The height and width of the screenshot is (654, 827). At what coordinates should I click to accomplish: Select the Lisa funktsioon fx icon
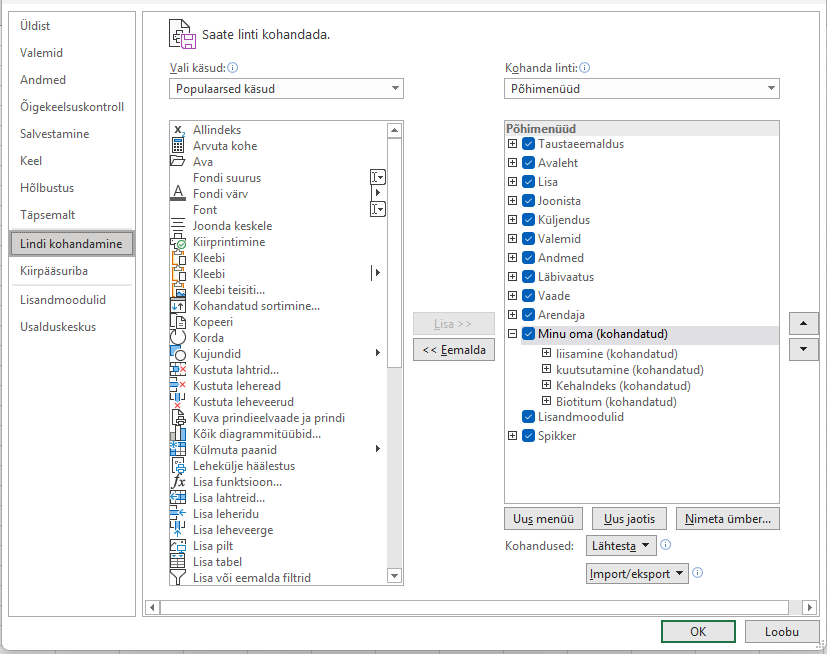pyautogui.click(x=178, y=482)
